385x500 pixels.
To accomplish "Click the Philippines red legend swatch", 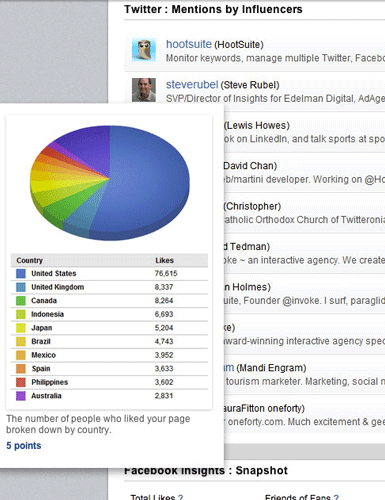I will click(x=21, y=382).
